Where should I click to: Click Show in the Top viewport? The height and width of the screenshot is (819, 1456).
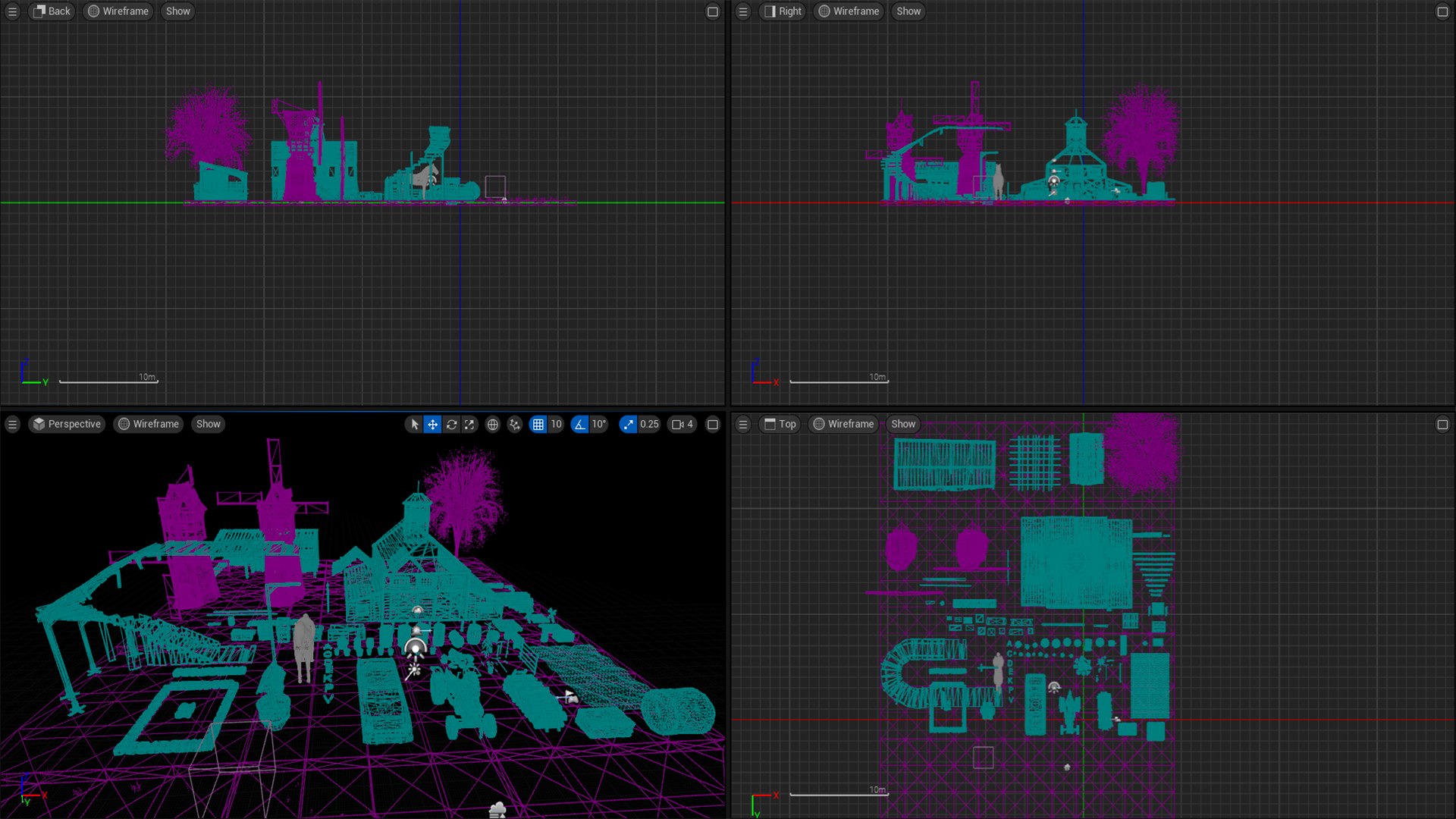pos(903,425)
